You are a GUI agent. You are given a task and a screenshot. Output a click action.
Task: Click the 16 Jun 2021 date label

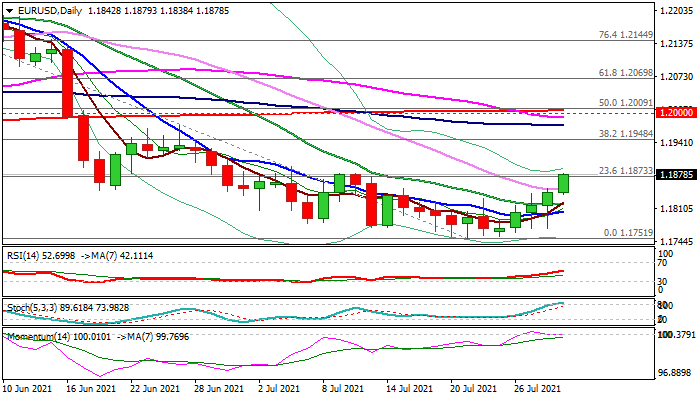coord(90,388)
